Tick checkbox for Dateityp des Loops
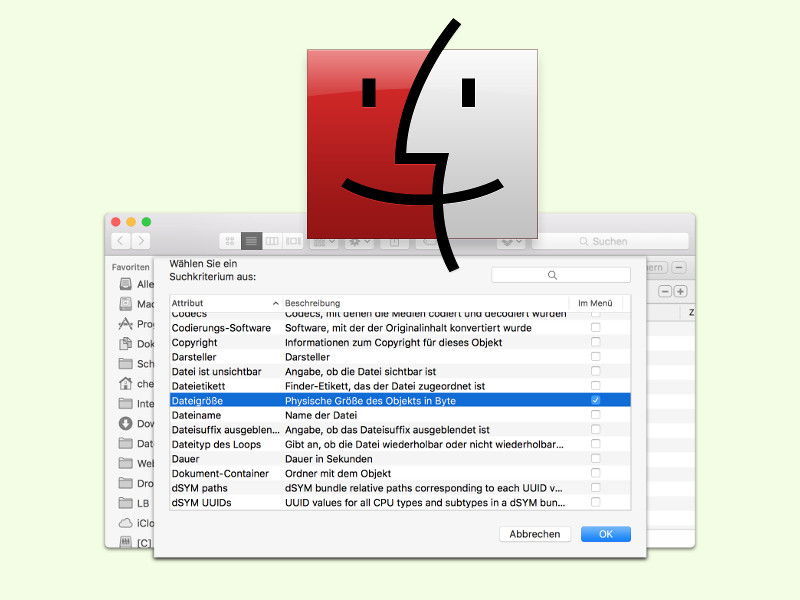Screen dimensions: 800x600 click(595, 444)
